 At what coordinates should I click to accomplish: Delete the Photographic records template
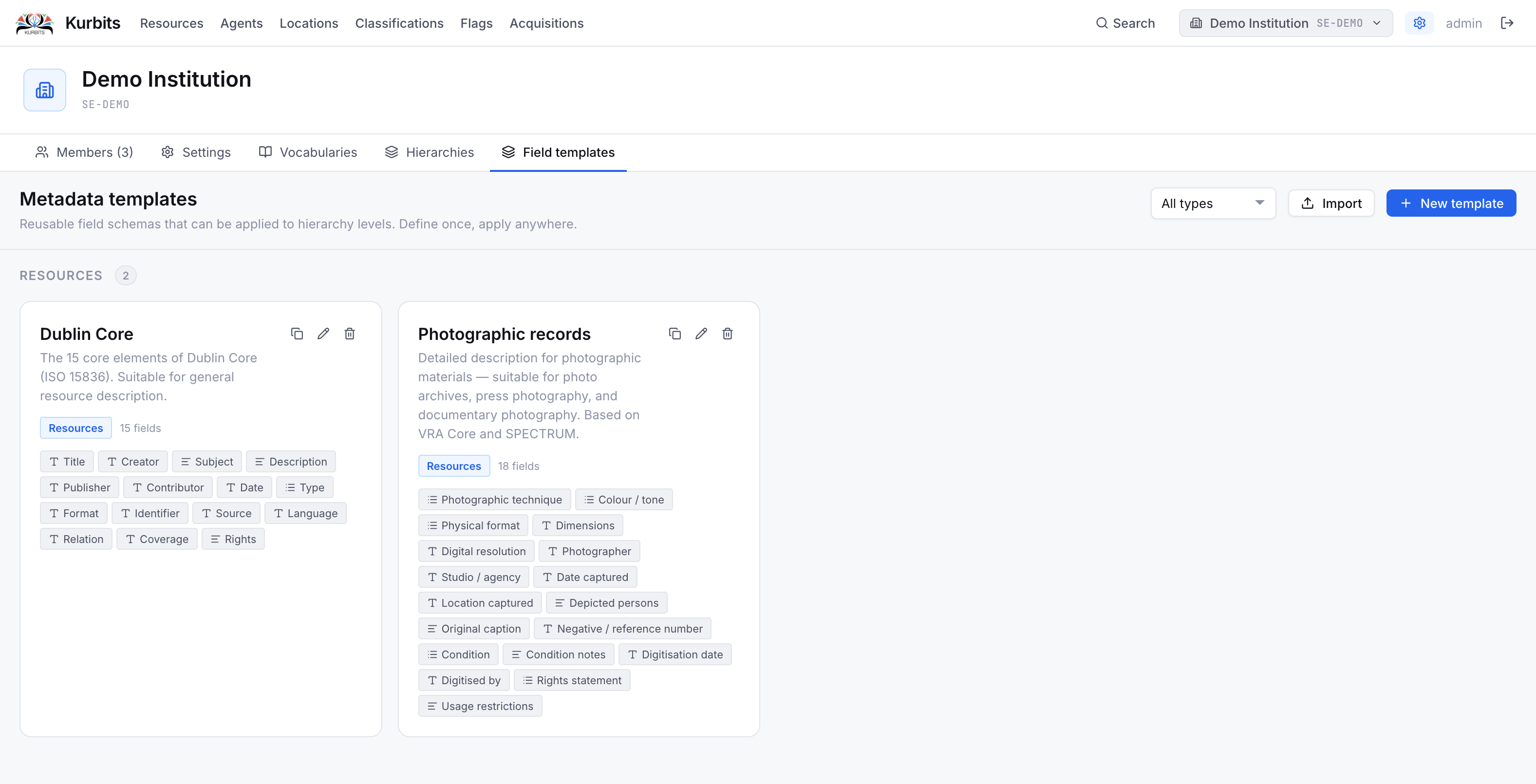728,334
